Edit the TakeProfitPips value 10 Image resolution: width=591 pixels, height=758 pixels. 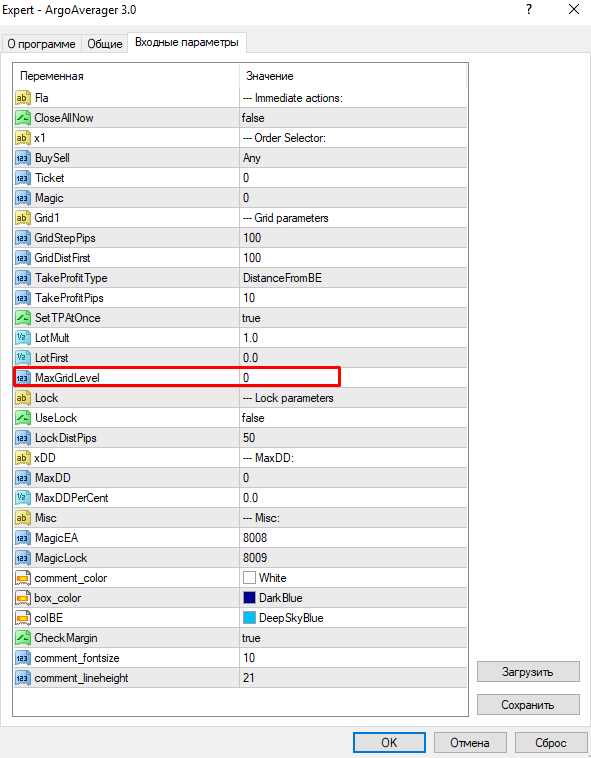tap(353, 298)
